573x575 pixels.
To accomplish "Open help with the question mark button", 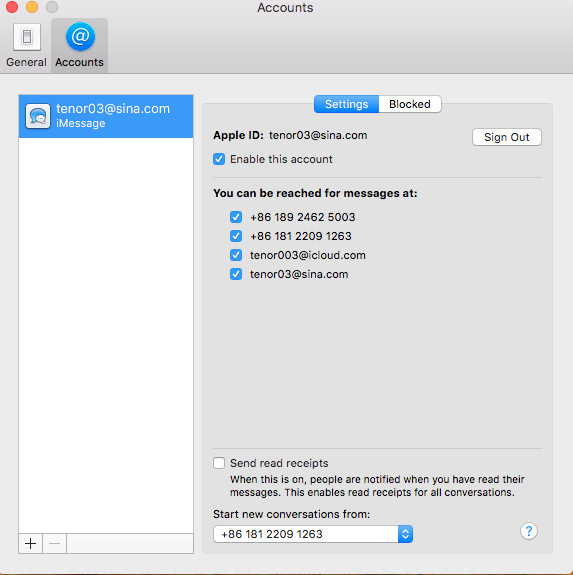I will click(x=528, y=531).
